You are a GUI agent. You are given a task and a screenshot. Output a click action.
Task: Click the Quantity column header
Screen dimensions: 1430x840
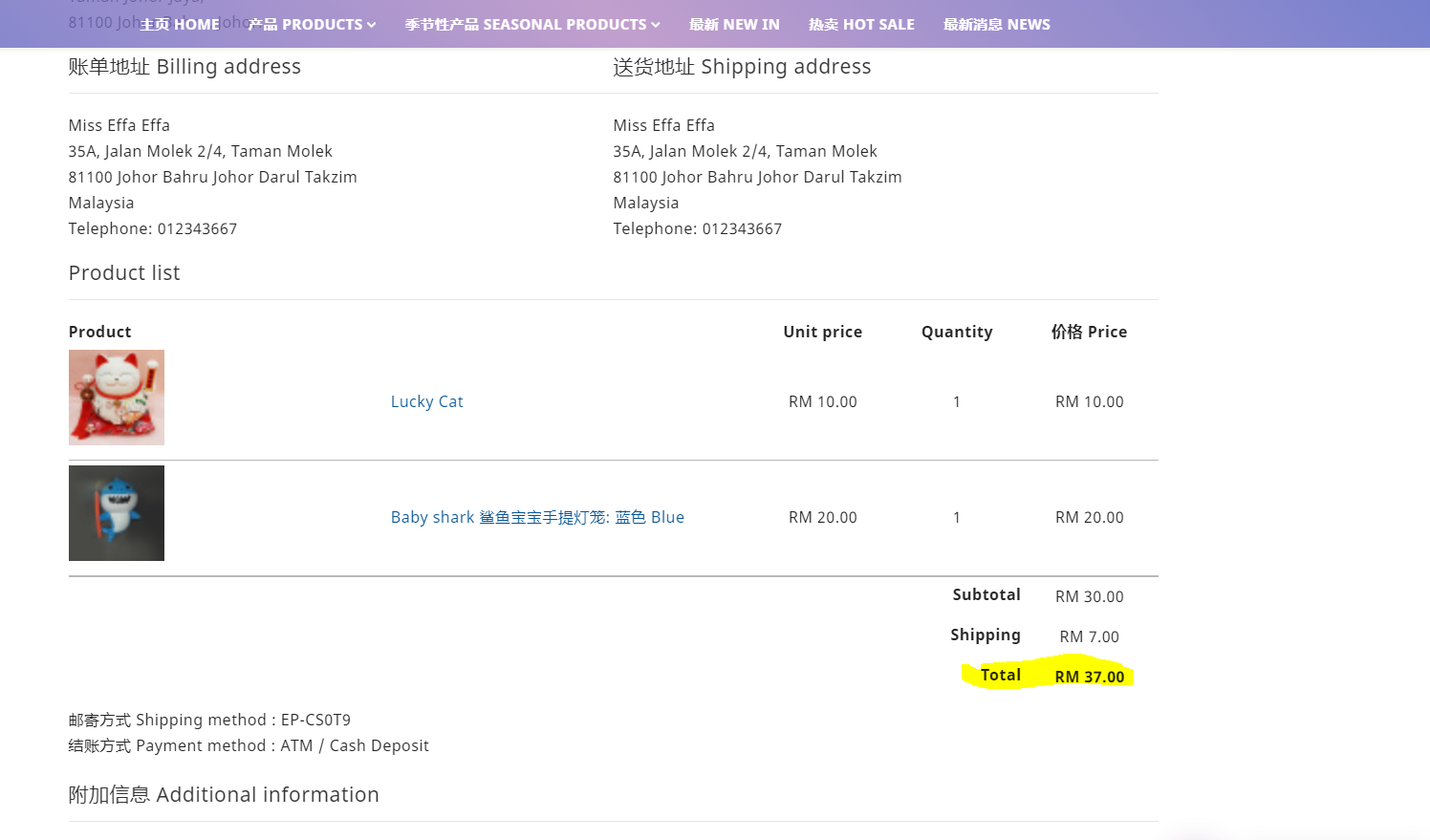coord(957,332)
